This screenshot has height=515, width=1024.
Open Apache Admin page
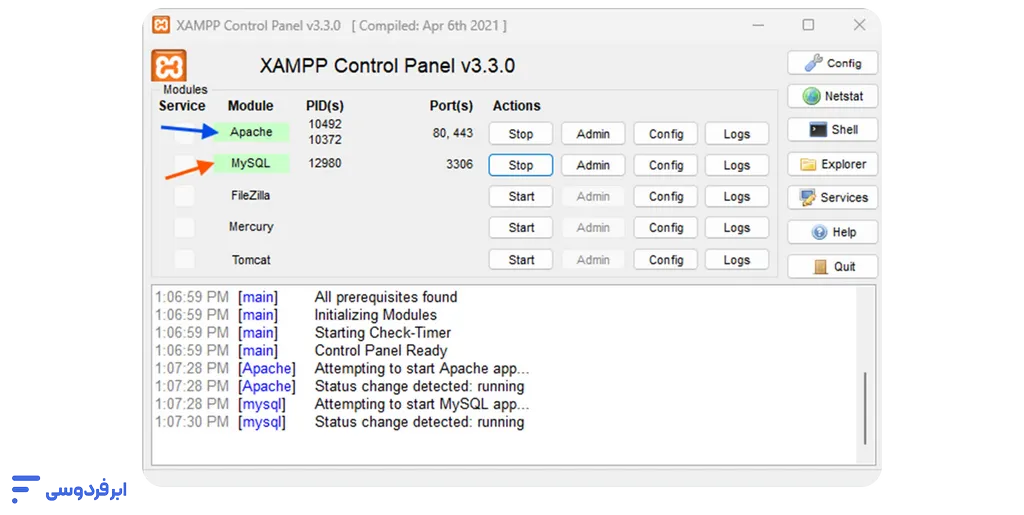pos(593,134)
